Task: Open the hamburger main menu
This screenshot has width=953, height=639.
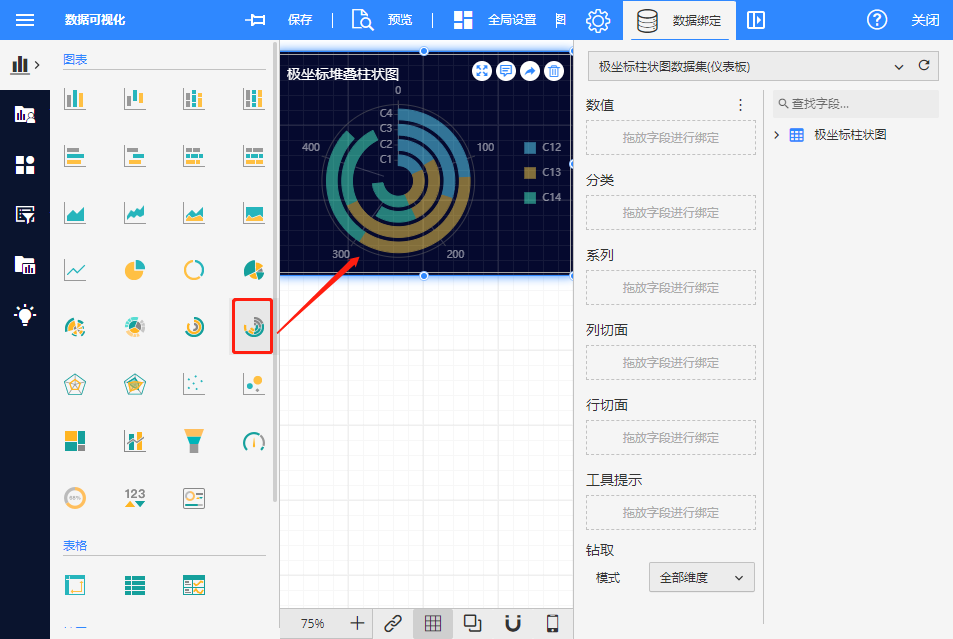Action: tap(24, 20)
